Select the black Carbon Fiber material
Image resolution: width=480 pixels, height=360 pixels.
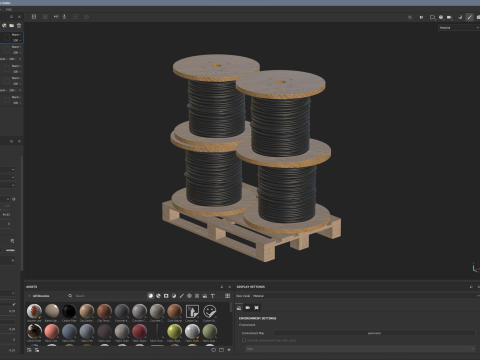(x=69, y=311)
